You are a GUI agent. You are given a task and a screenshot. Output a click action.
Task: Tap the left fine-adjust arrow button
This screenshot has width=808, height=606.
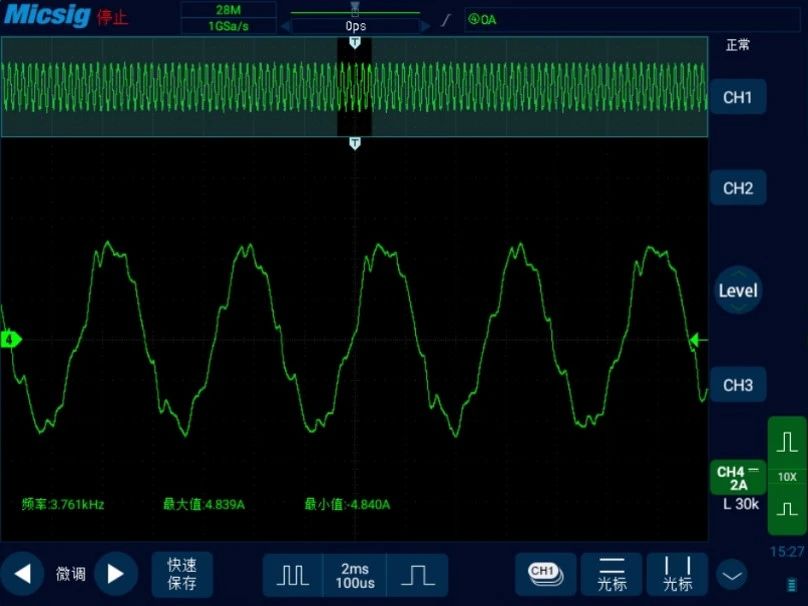[x=22, y=574]
